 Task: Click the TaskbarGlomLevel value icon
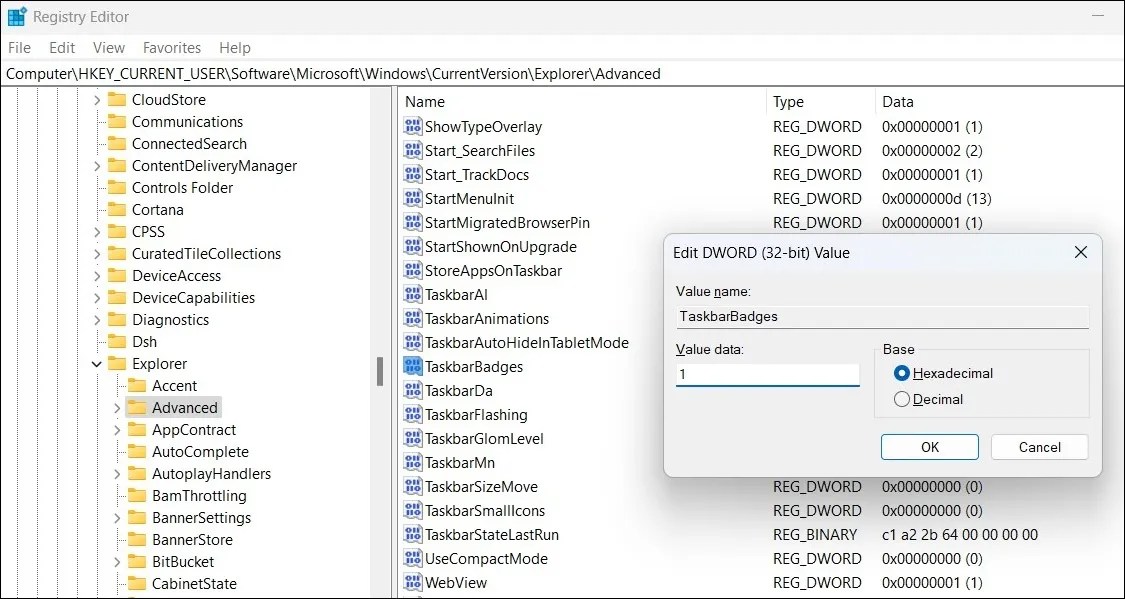point(413,439)
